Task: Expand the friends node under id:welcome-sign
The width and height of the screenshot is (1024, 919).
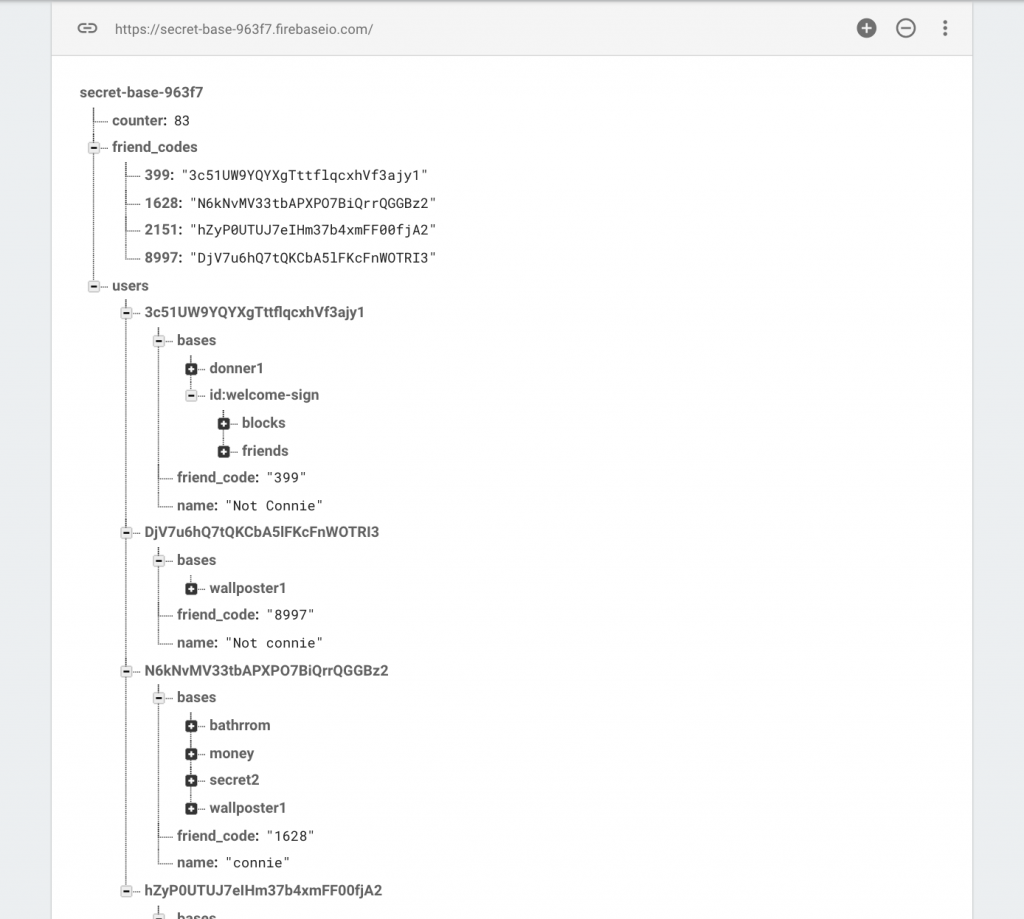Action: pyautogui.click(x=223, y=451)
